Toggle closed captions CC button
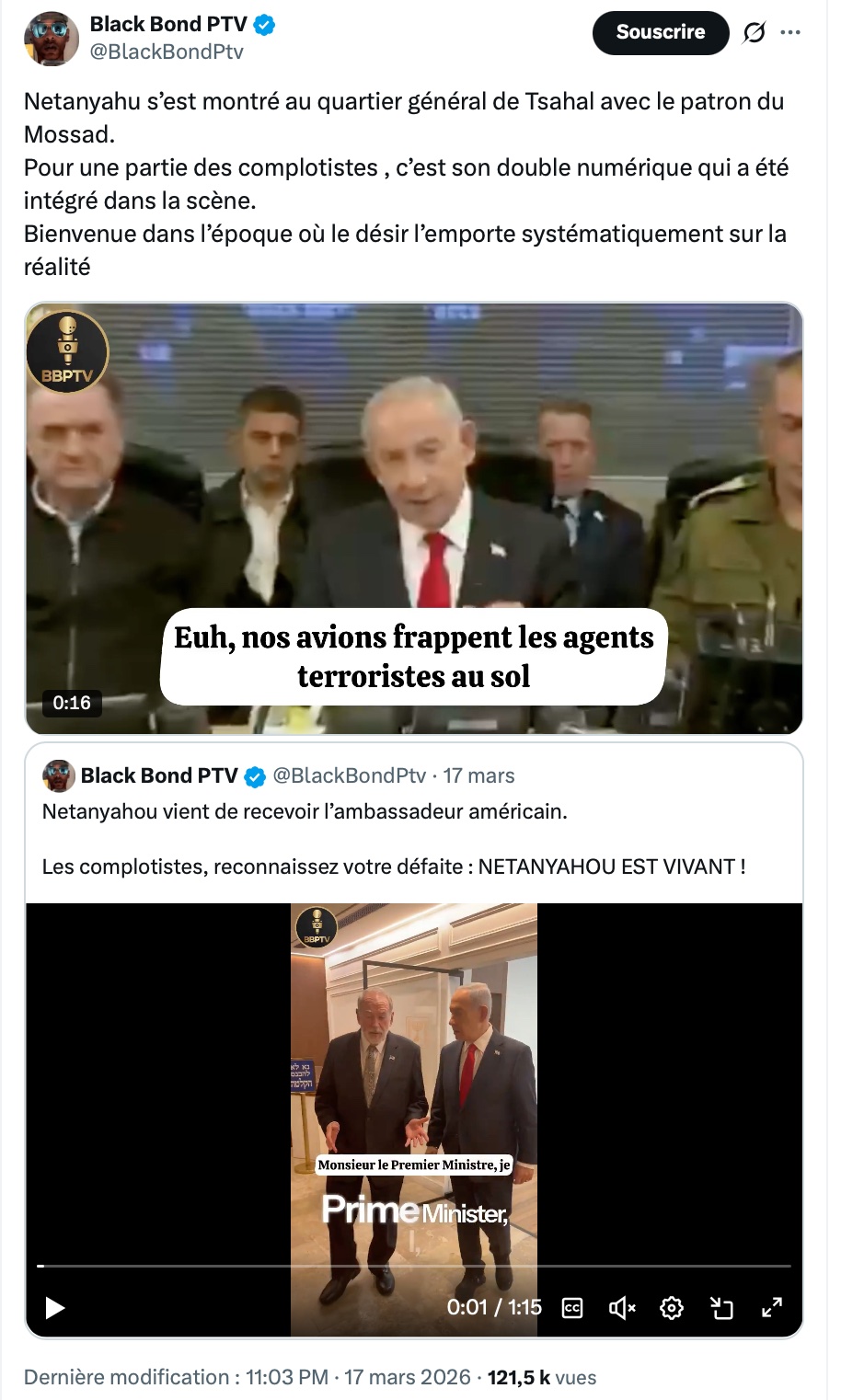Screen dimensions: 841x1400 (x=572, y=1307)
